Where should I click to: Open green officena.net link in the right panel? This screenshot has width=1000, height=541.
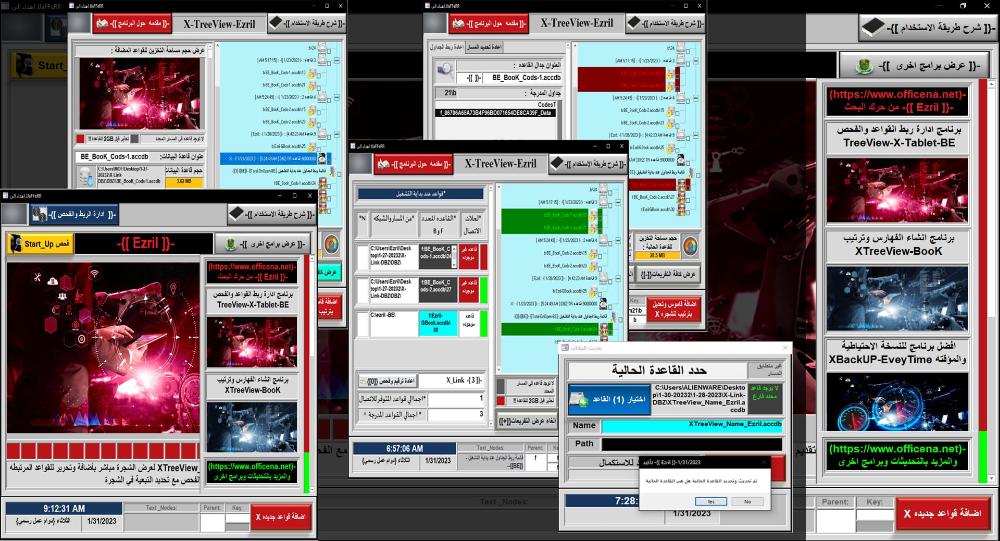point(897,455)
